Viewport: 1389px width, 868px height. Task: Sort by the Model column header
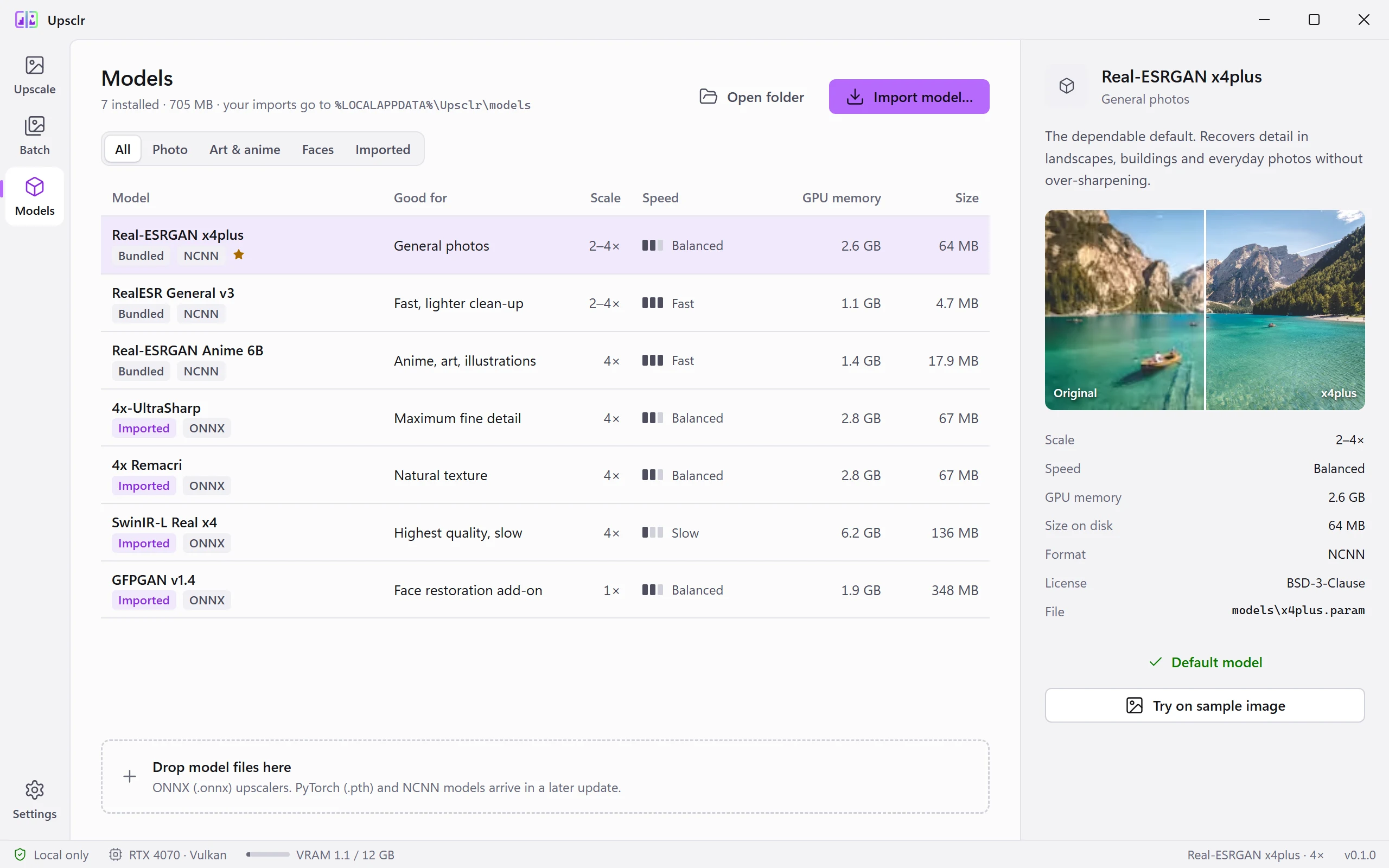[131, 198]
